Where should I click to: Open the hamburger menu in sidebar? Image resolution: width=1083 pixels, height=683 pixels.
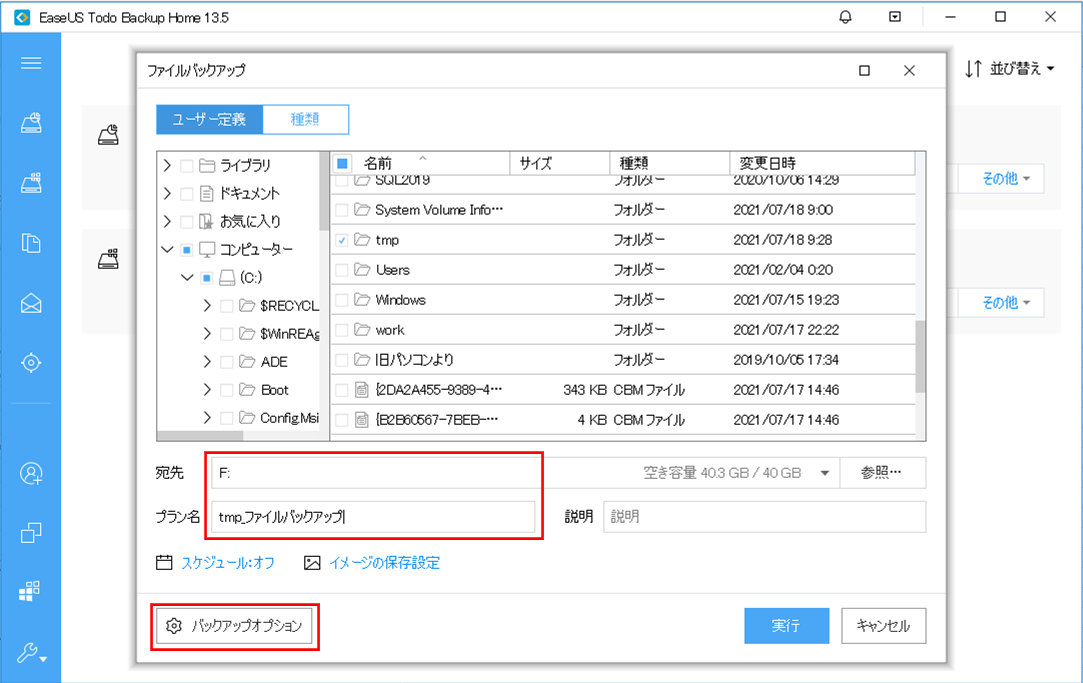click(31, 63)
